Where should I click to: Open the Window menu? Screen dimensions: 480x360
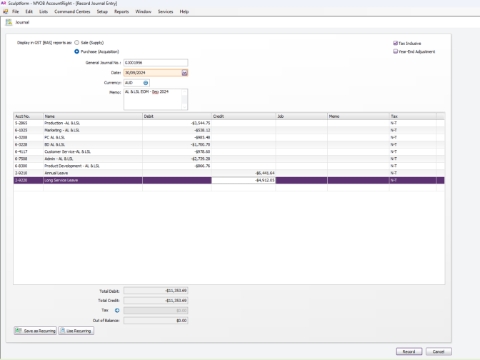143,12
